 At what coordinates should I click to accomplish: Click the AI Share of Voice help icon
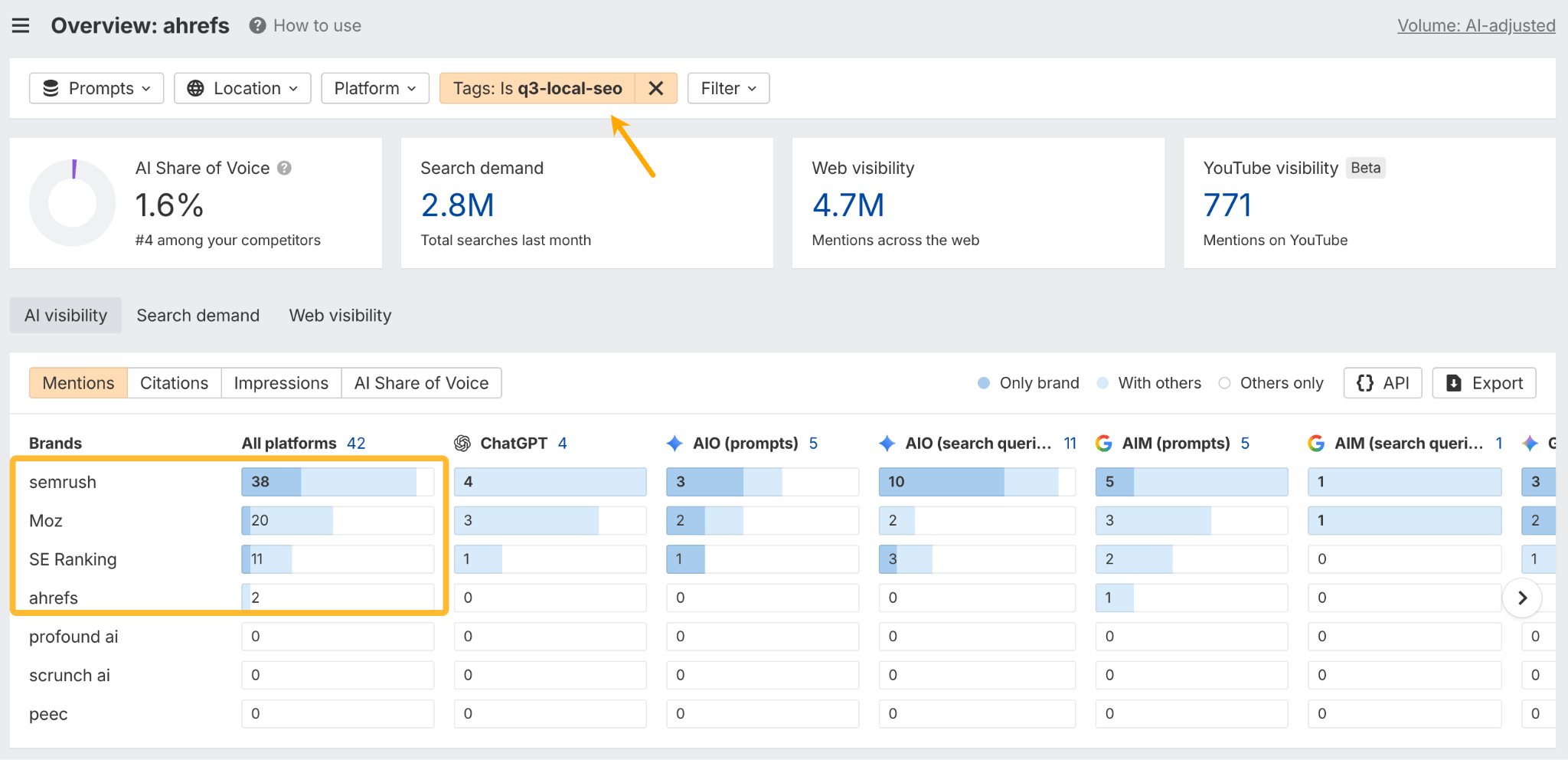[x=284, y=168]
